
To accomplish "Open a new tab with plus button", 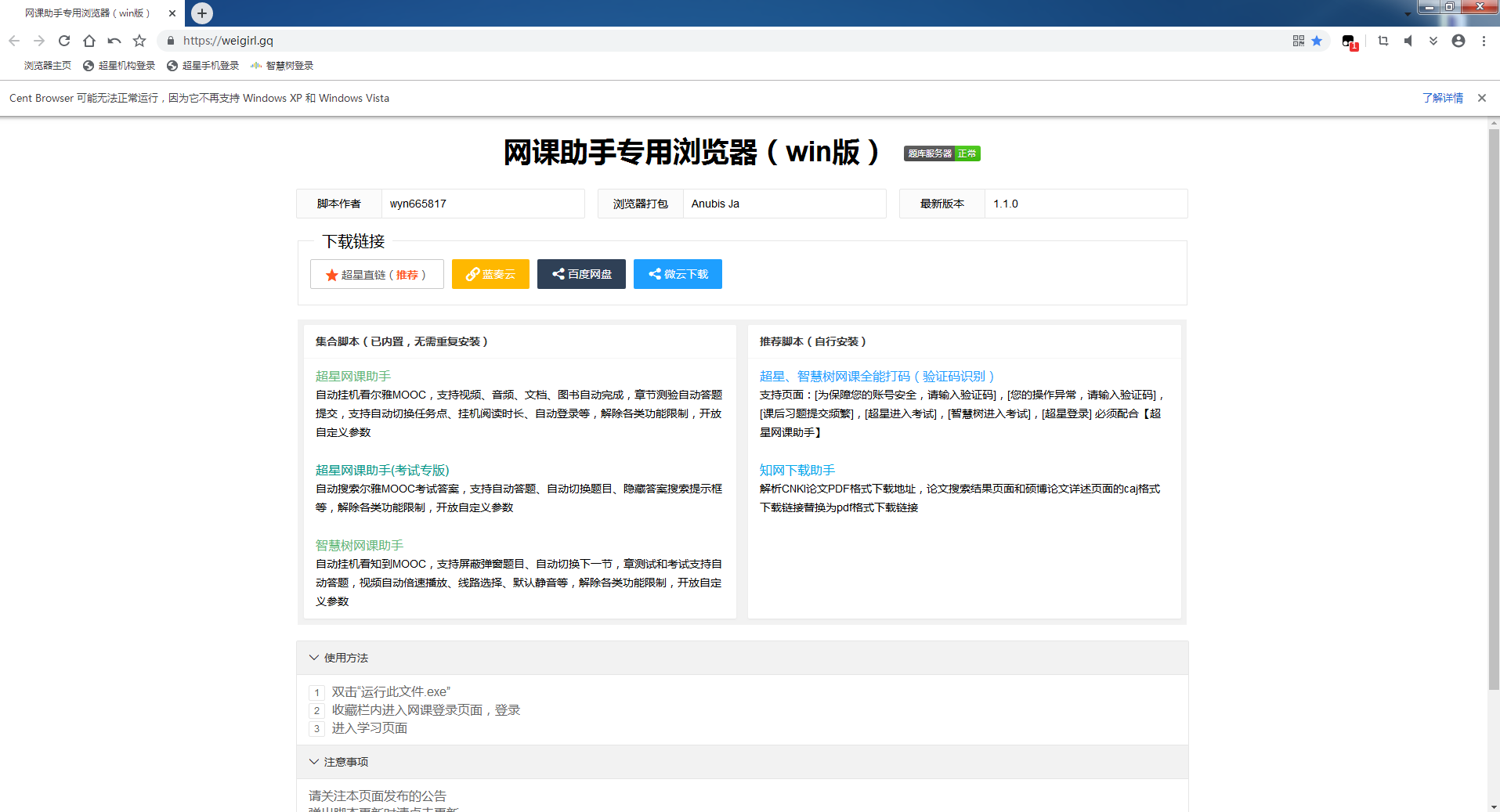I will point(202,13).
